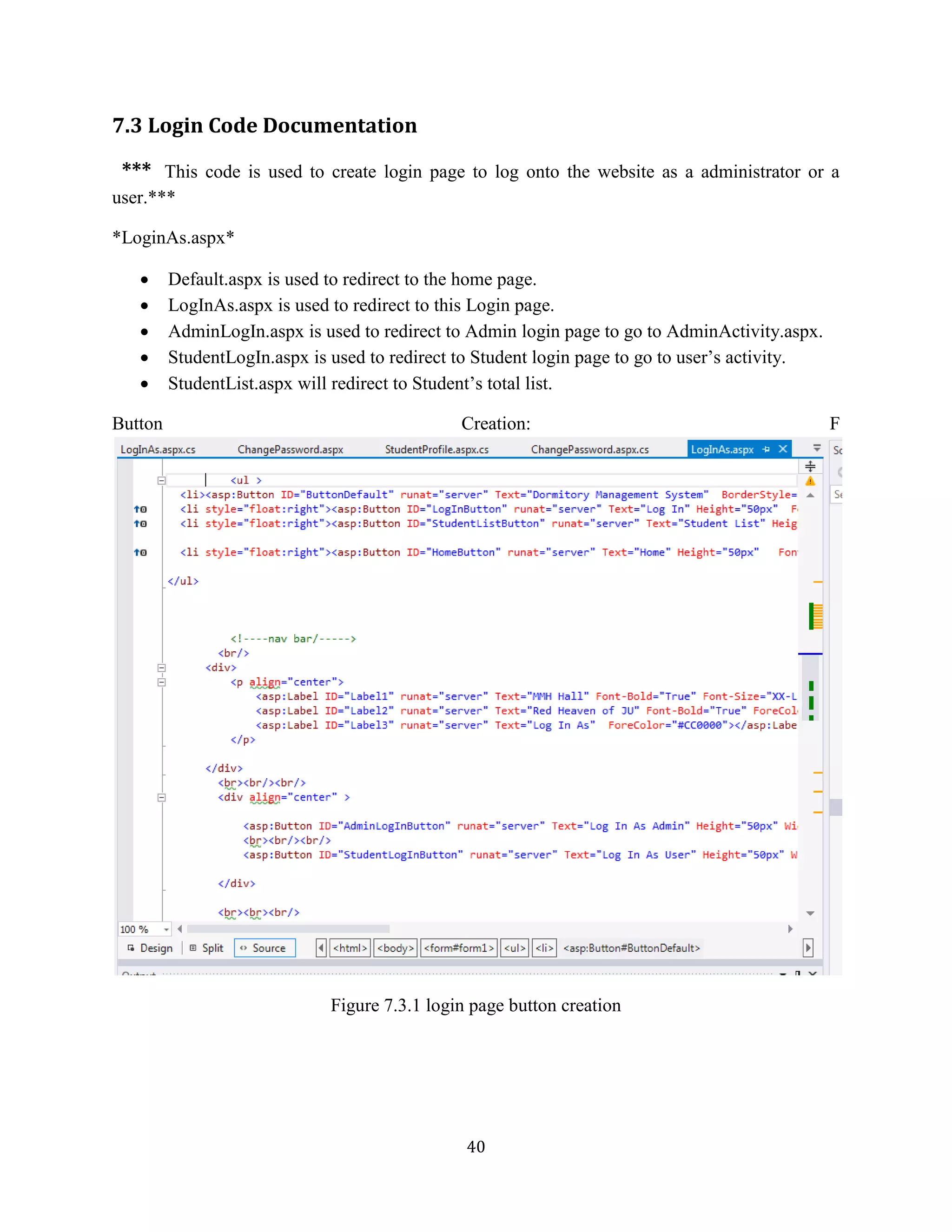Collapse the ul outlining region
The height and width of the screenshot is (1232, 952).
click(x=161, y=481)
